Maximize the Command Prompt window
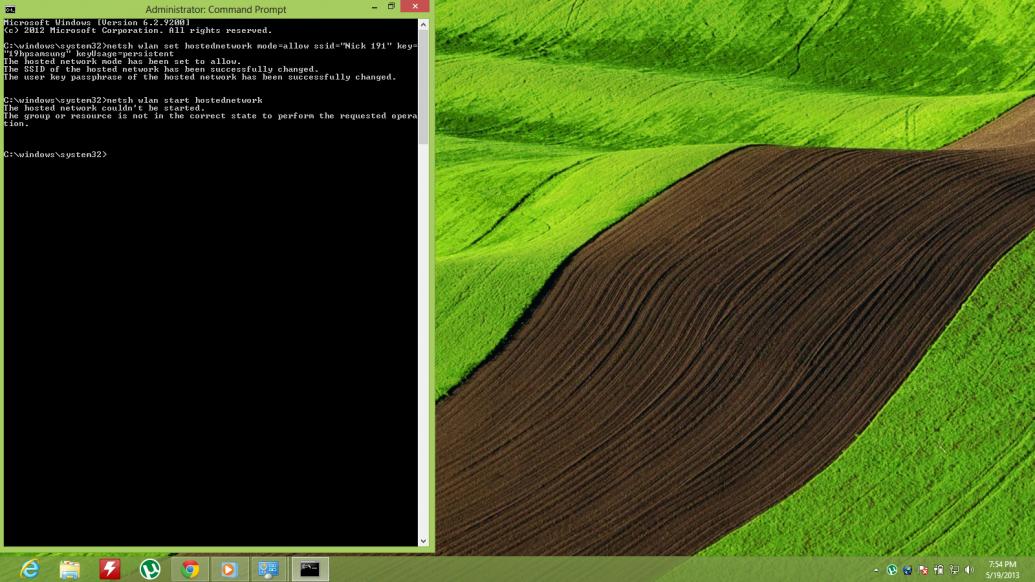Viewport: 1035px width, 582px height. (x=391, y=7)
